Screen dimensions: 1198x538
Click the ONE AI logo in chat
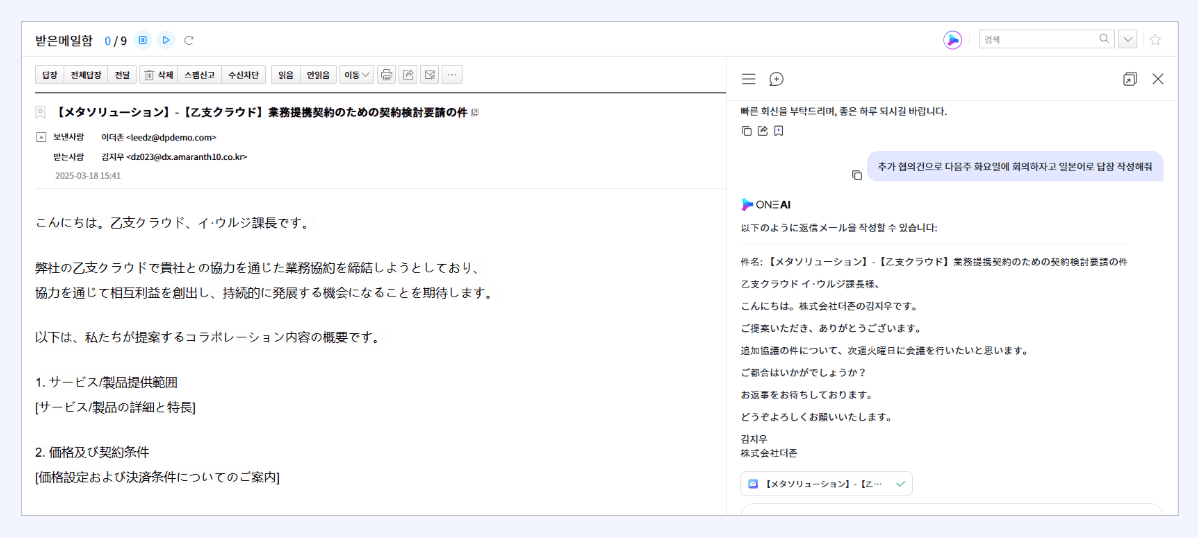(x=765, y=204)
